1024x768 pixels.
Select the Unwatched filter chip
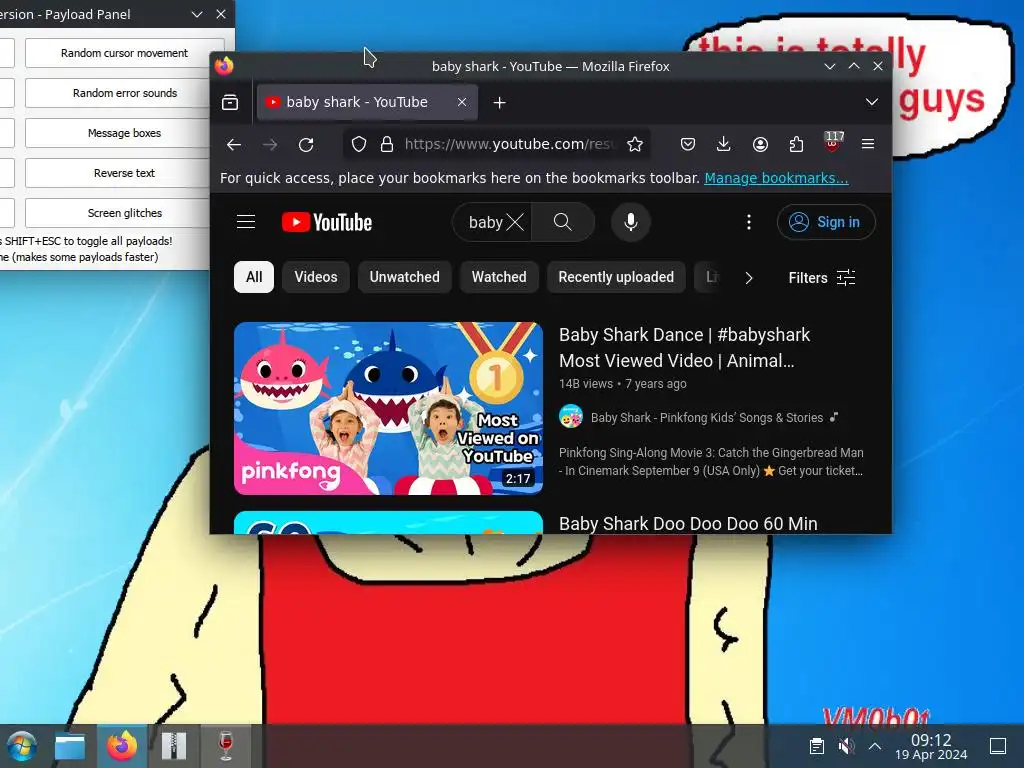point(404,277)
